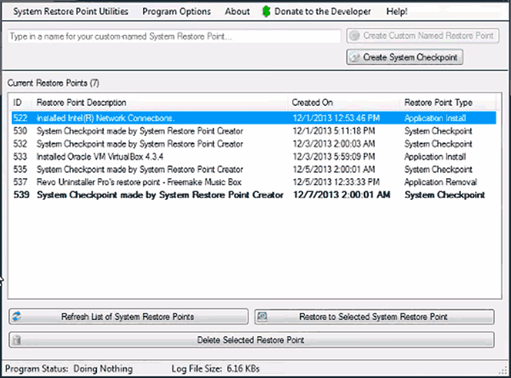Click Application Install type for VirtualBox row
Image resolution: width=511 pixels, height=378 pixels.
435,156
